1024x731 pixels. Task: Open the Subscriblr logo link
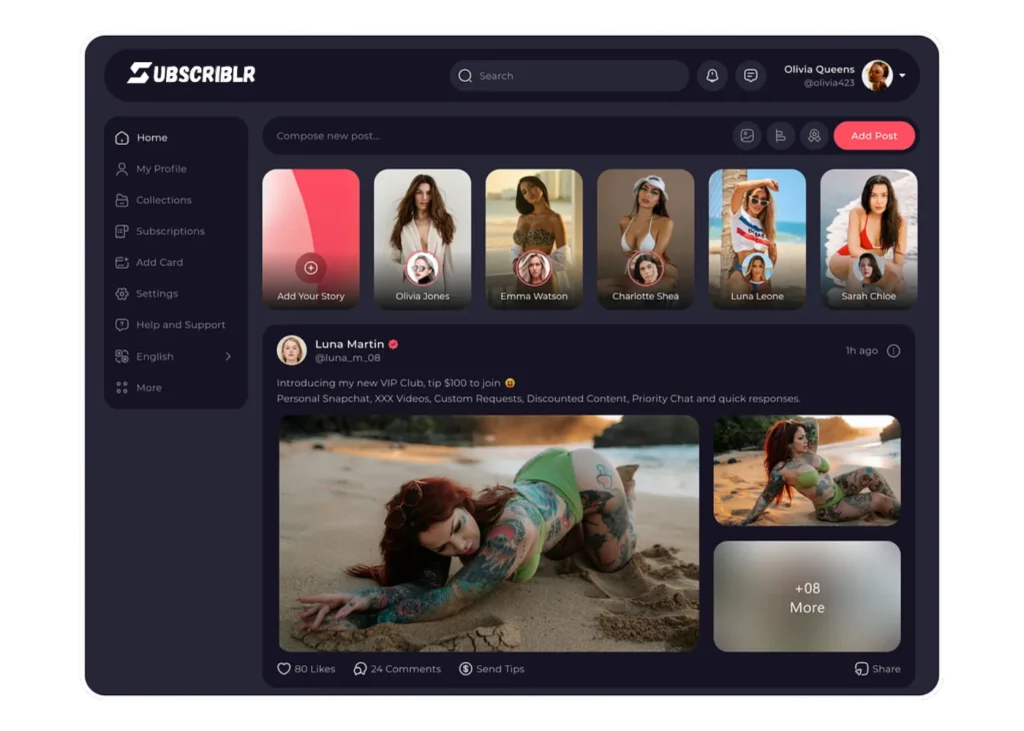tap(191, 74)
